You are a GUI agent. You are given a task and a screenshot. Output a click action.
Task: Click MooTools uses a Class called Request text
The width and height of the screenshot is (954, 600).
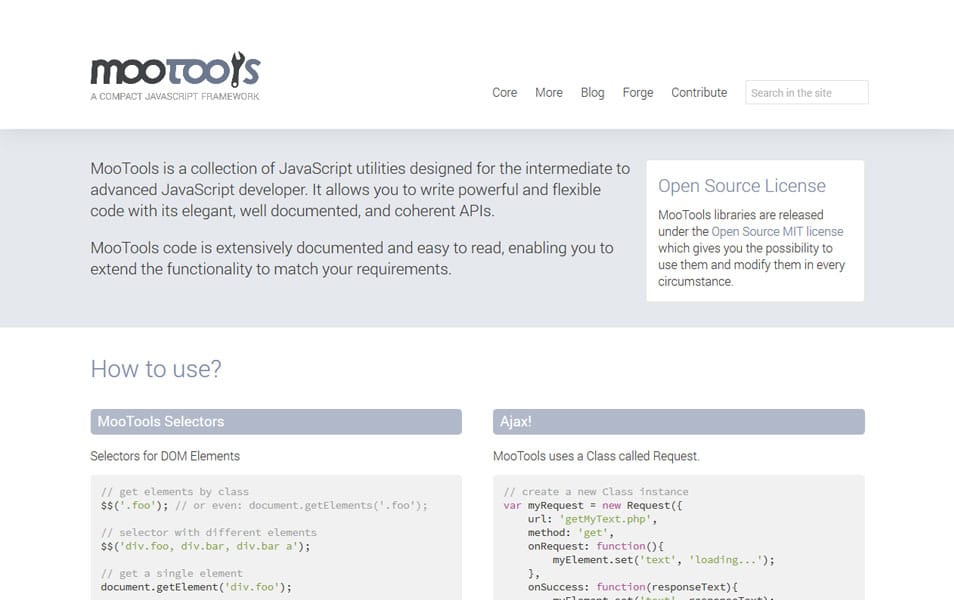pyautogui.click(x=596, y=456)
